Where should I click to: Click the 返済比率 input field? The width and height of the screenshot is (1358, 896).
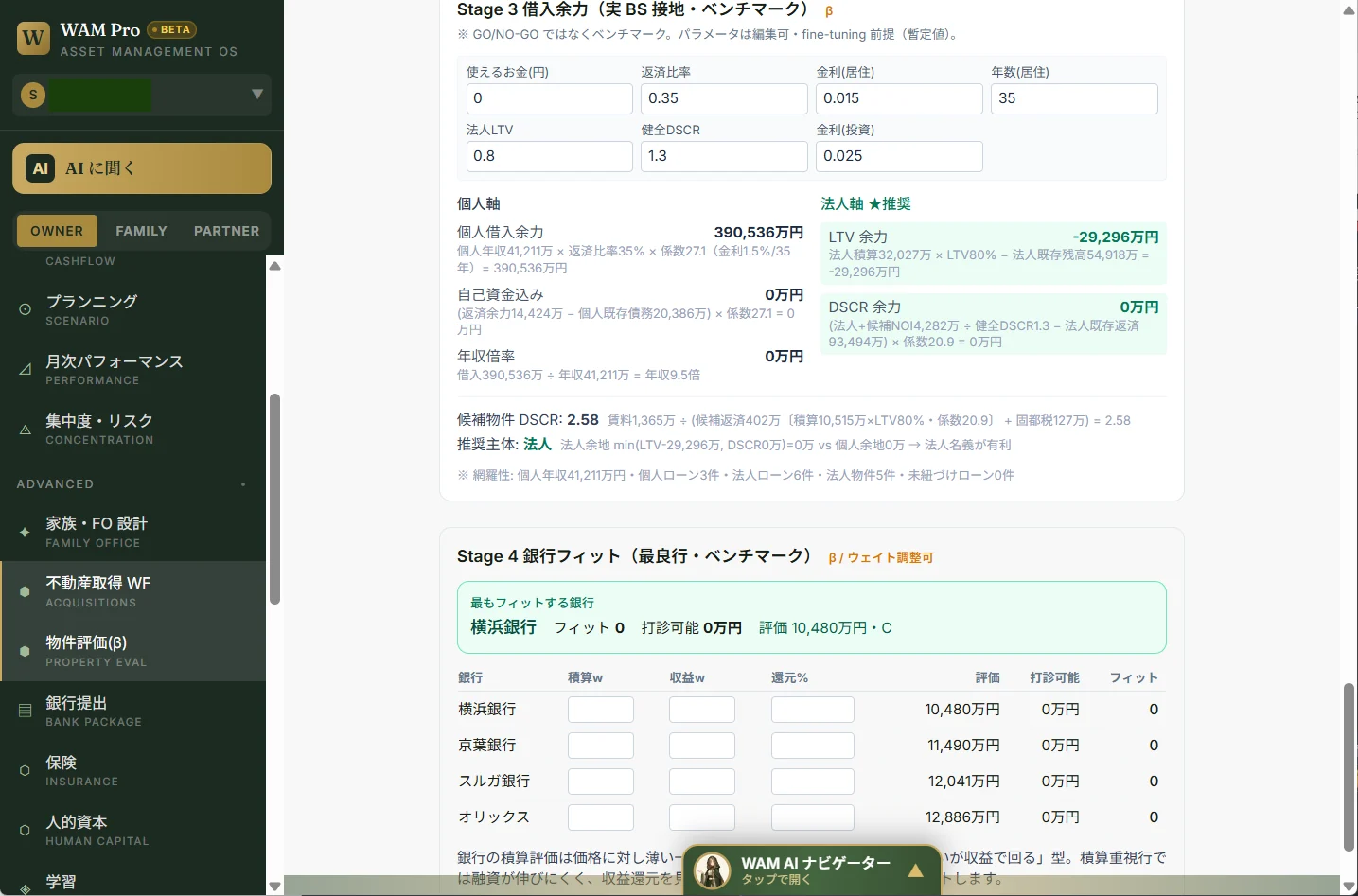coord(724,98)
